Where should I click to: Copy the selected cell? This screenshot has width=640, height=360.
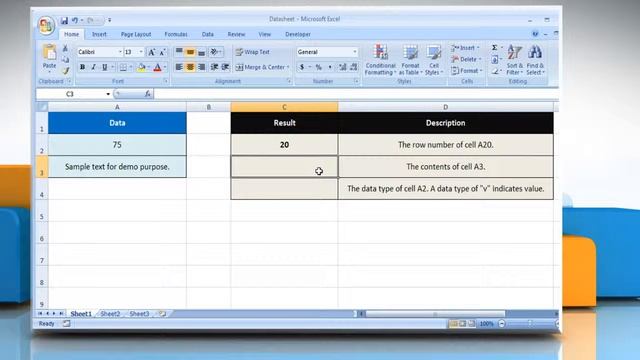(65, 60)
